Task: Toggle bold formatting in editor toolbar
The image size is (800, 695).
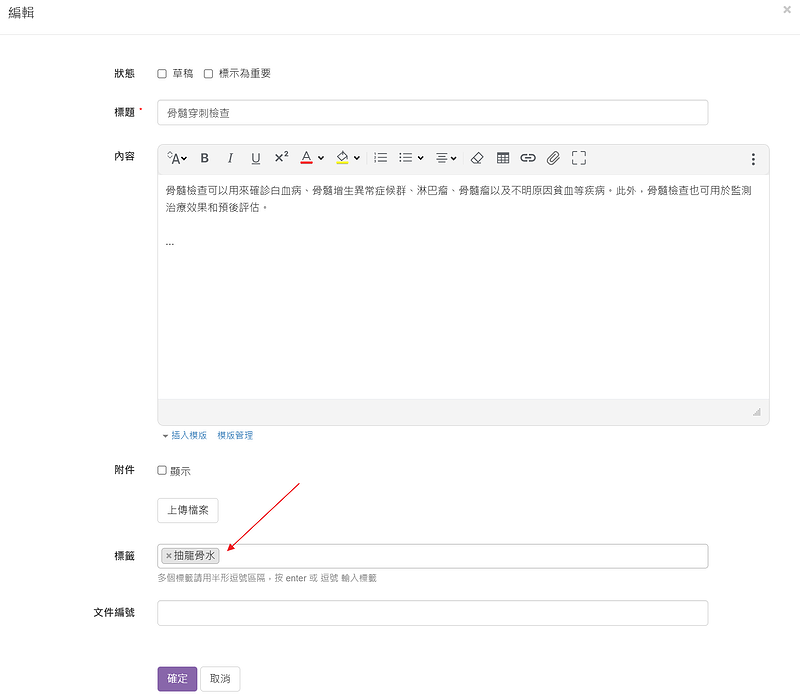Action: click(205, 158)
